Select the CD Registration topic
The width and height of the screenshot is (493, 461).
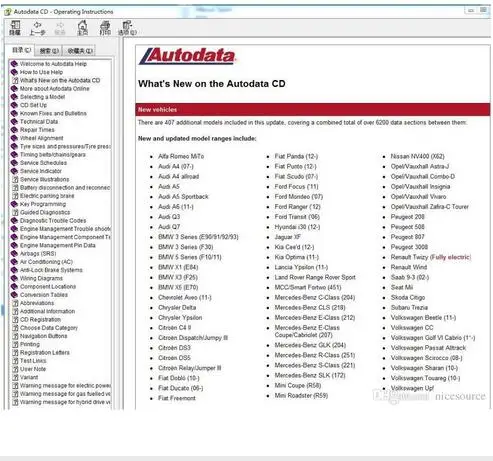point(40,319)
